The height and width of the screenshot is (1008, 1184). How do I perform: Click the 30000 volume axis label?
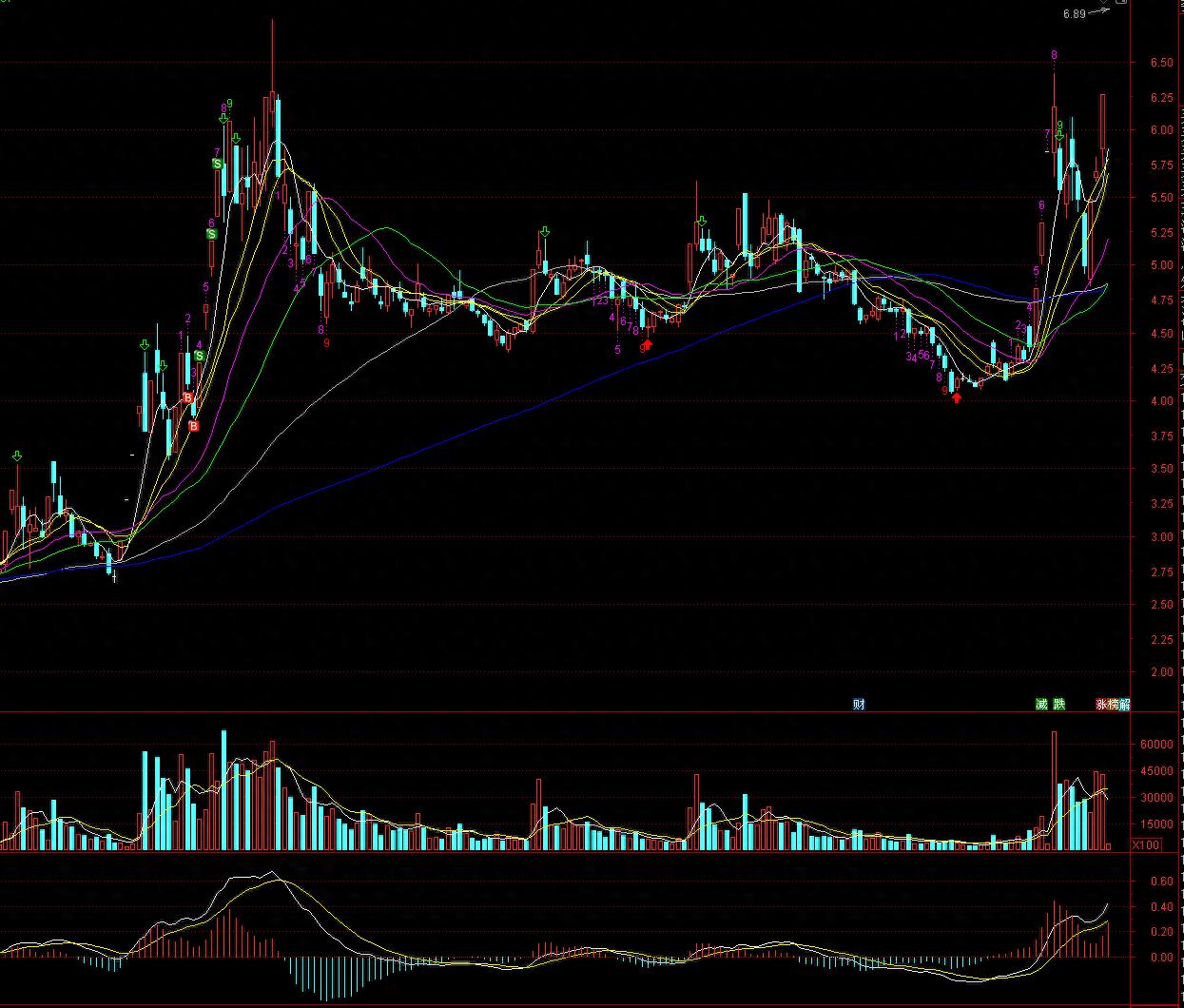tap(1157, 799)
